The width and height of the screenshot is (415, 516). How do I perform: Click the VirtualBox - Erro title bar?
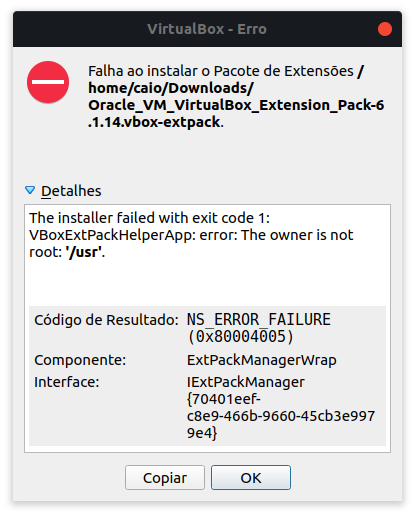click(x=207, y=29)
